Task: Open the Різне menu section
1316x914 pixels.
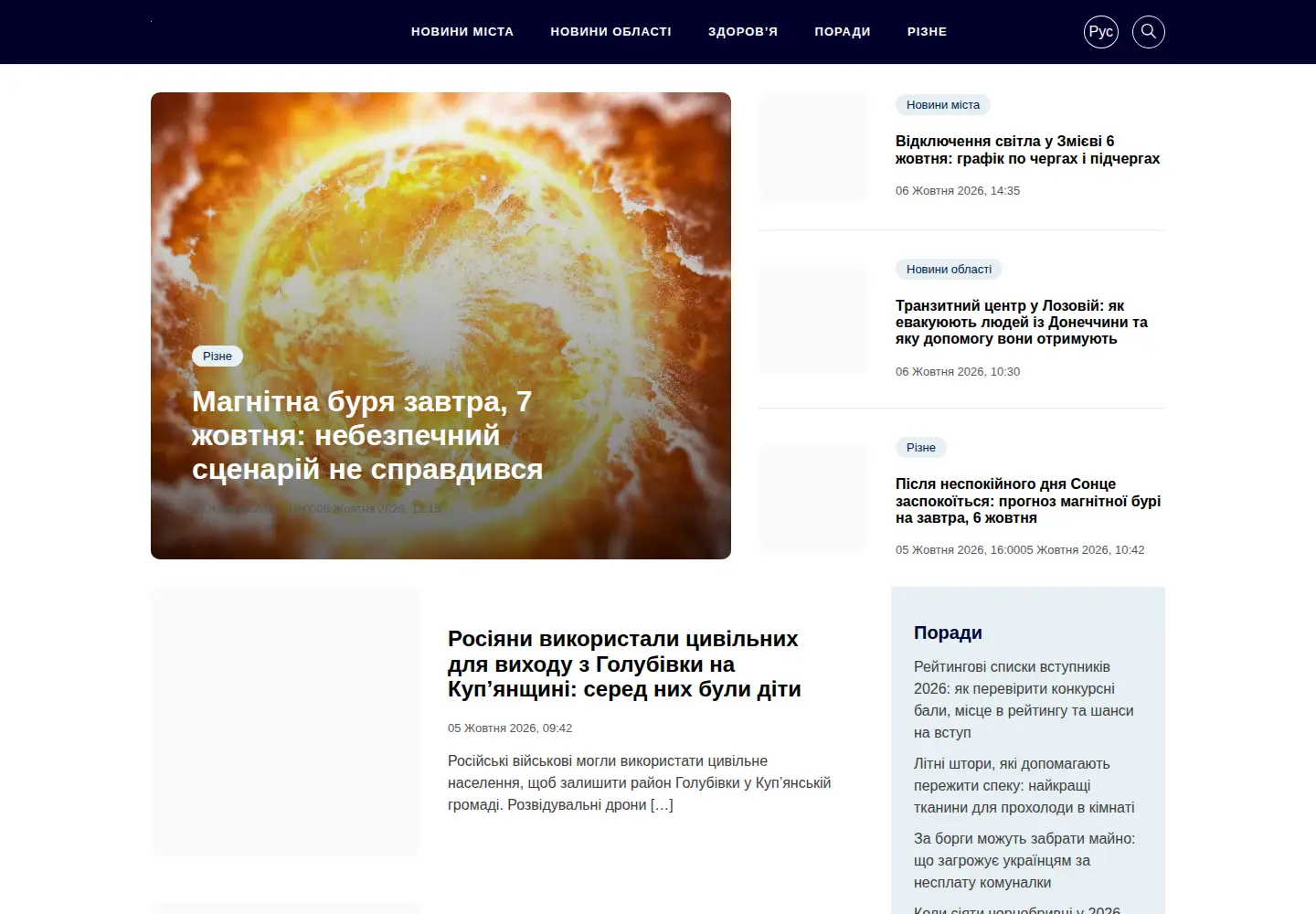Action: (x=927, y=31)
